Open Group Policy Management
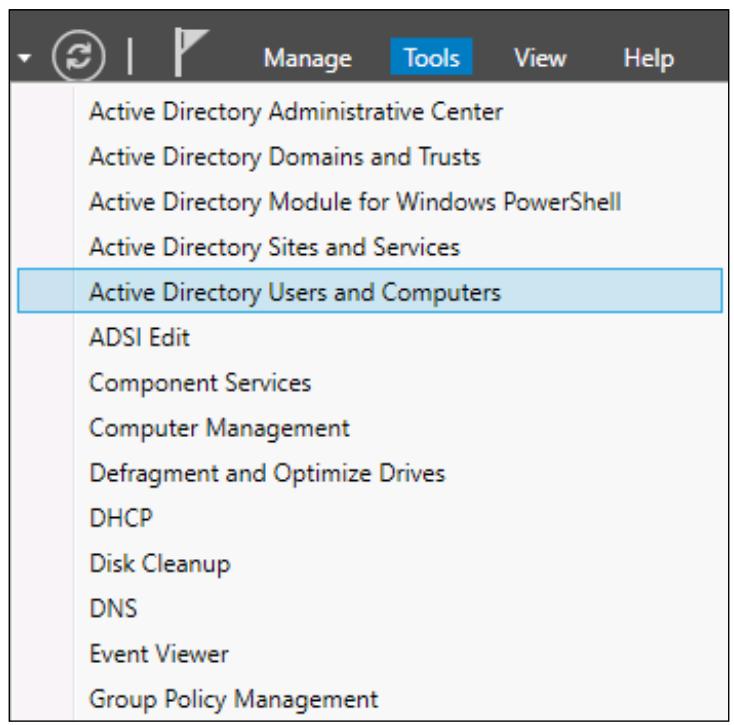 [370, 699]
